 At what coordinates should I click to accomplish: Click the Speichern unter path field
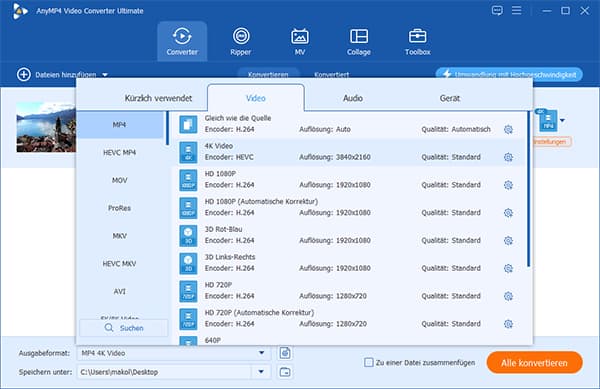pyautogui.click(x=165, y=372)
